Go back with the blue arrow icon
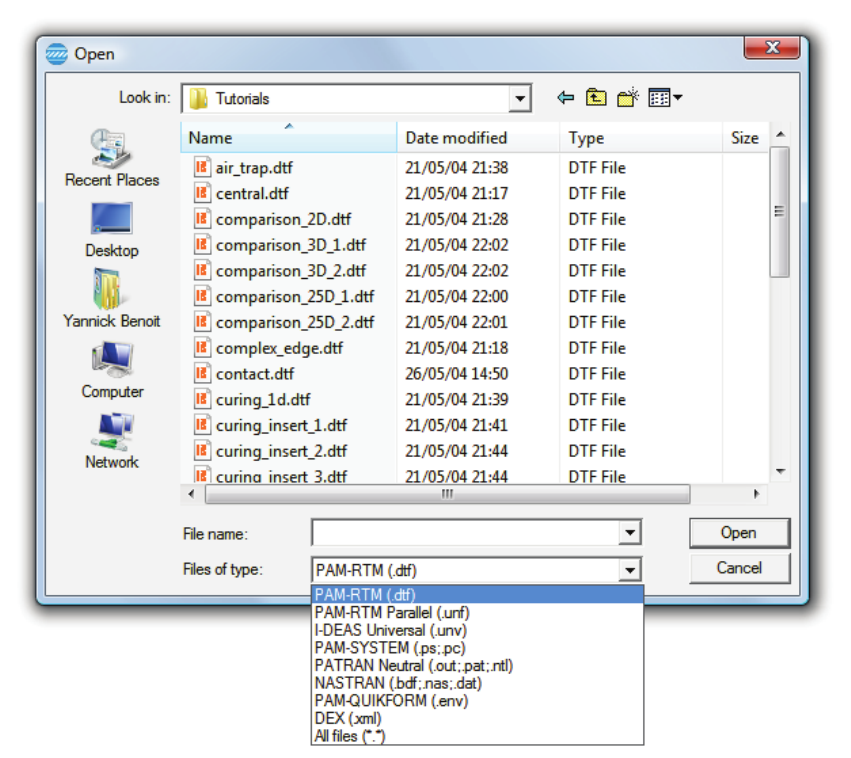Screen dimensions: 851x758 [x=566, y=98]
